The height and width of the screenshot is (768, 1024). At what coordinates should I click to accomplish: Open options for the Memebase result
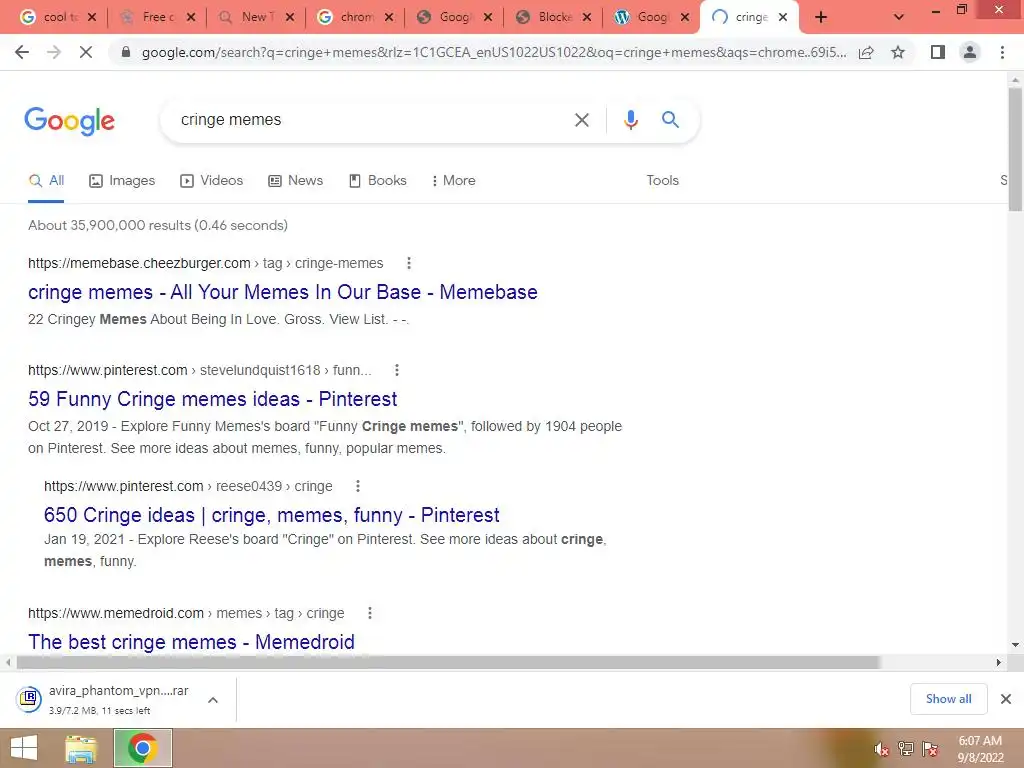409,263
